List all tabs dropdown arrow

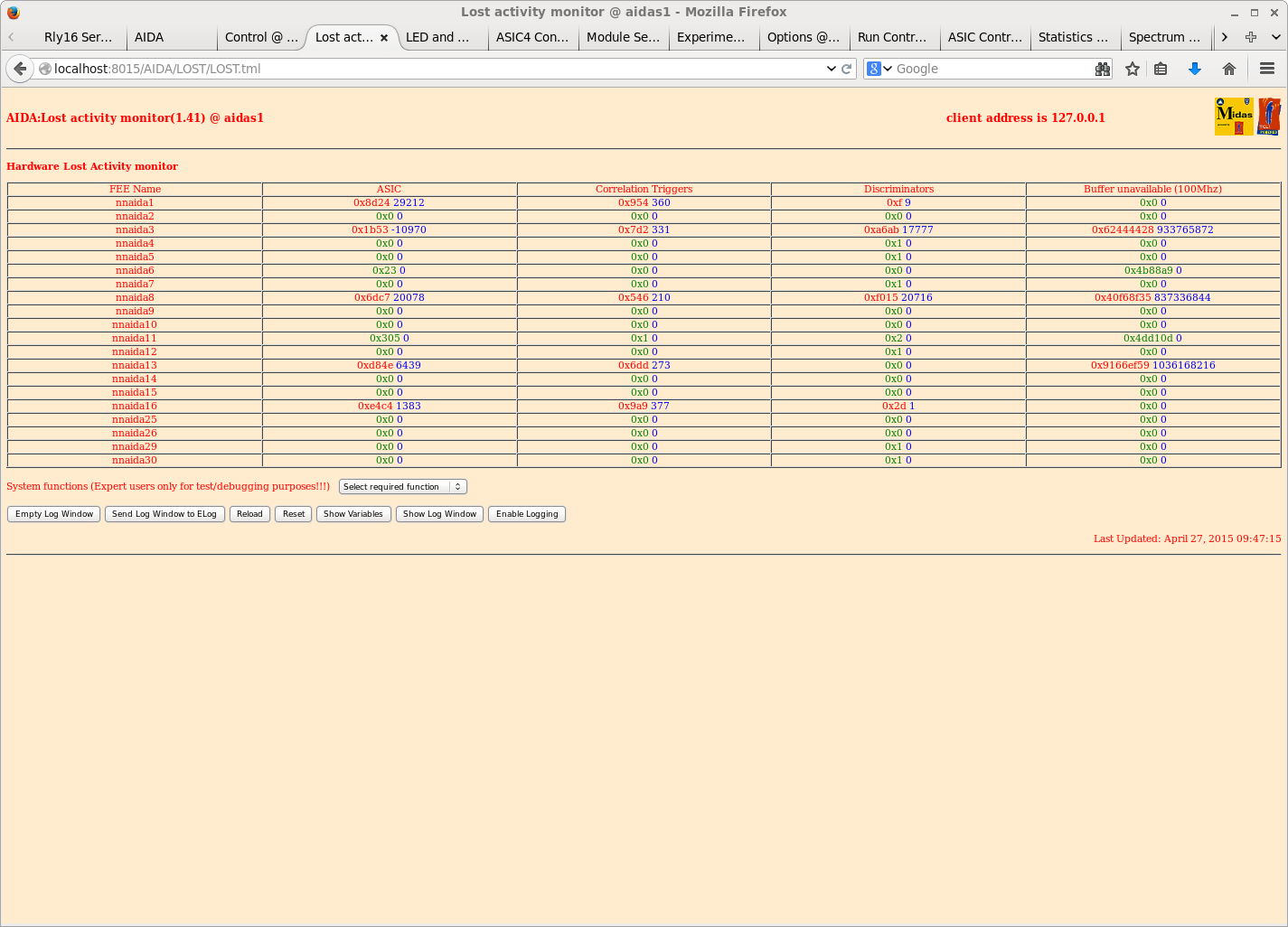click(1276, 37)
